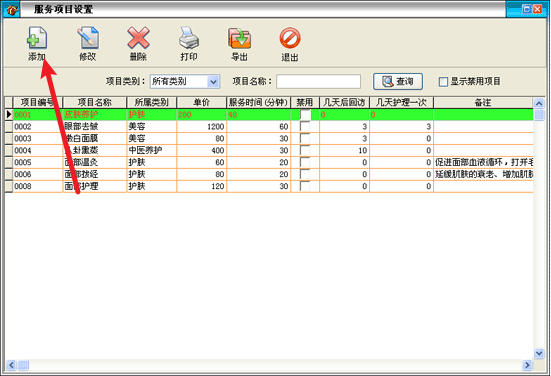The image size is (551, 376).
Task: Maximize the 服务项目设置 window
Action: click(526, 9)
